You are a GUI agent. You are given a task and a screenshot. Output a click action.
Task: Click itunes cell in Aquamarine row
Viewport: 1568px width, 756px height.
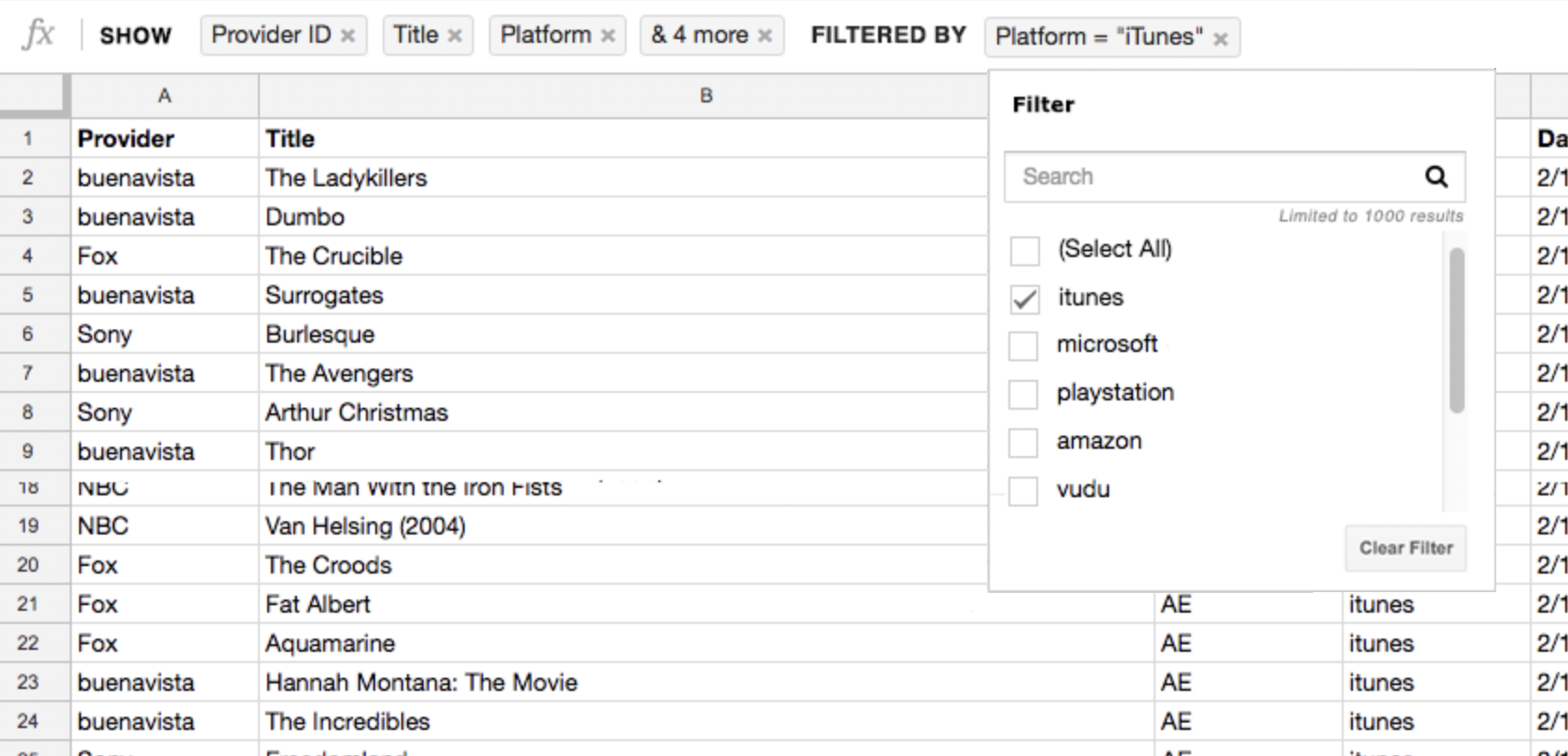(1436, 642)
